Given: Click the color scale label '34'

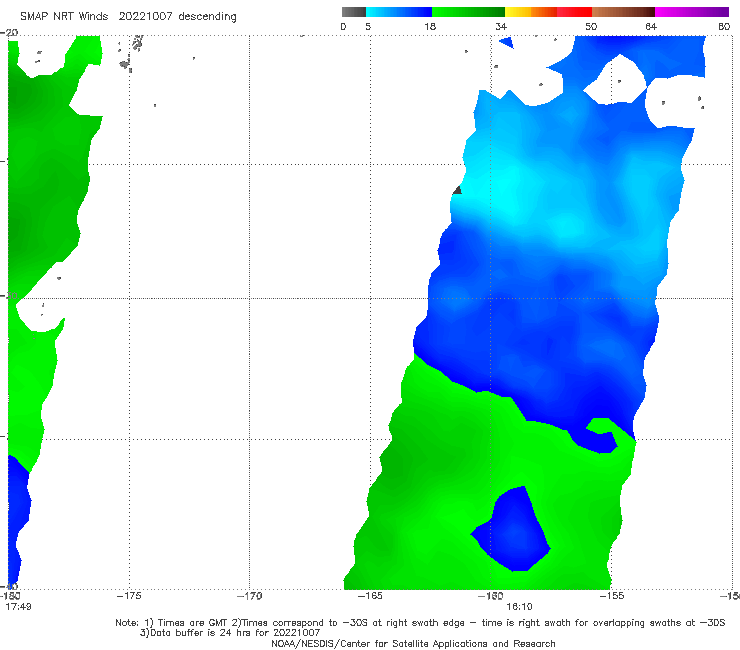Looking at the screenshot, I should 501,27.
